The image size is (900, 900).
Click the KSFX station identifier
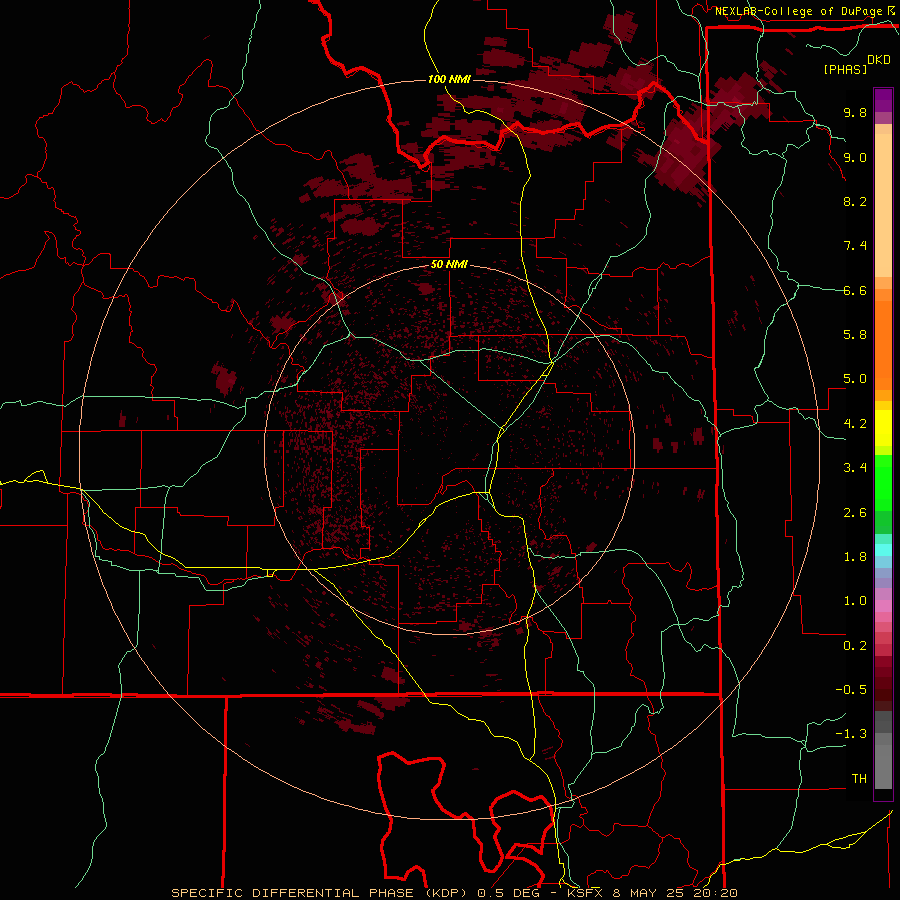(585, 893)
